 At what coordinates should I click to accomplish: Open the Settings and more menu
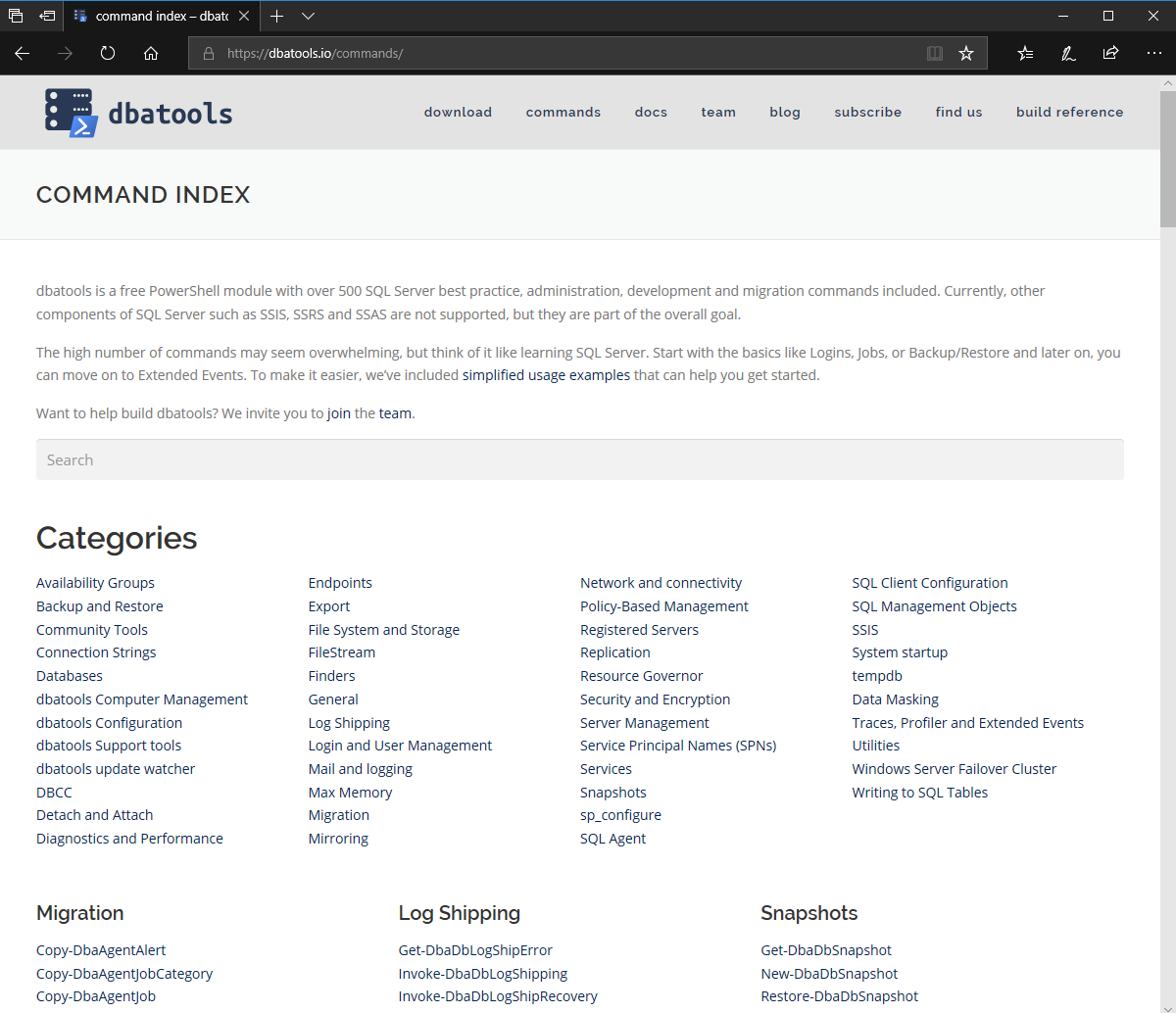(1153, 53)
